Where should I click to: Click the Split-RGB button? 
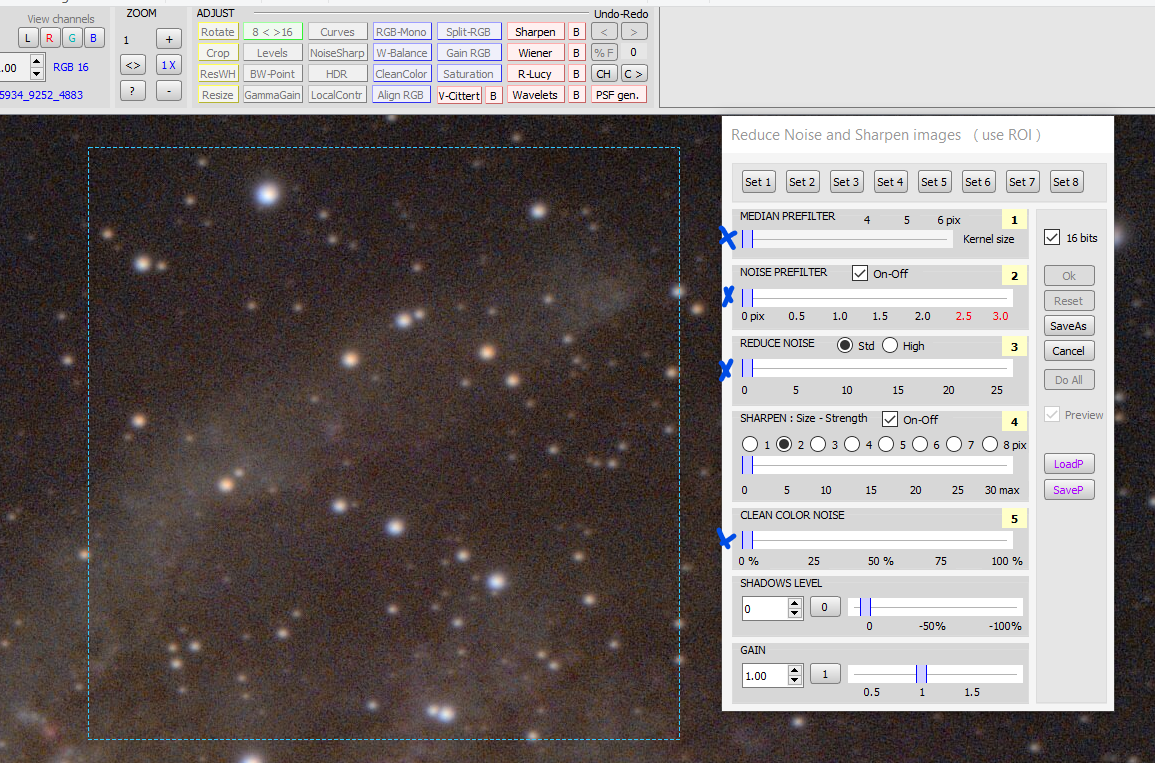(469, 32)
